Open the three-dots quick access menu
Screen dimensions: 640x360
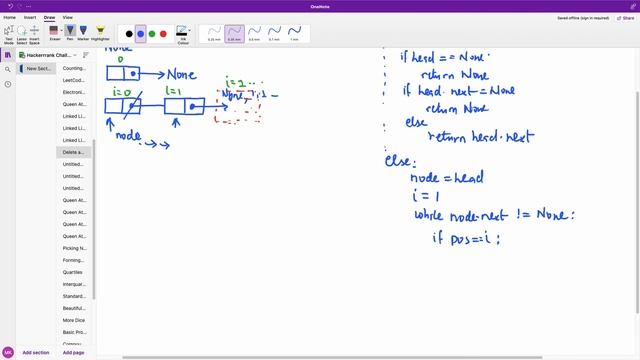28,7
